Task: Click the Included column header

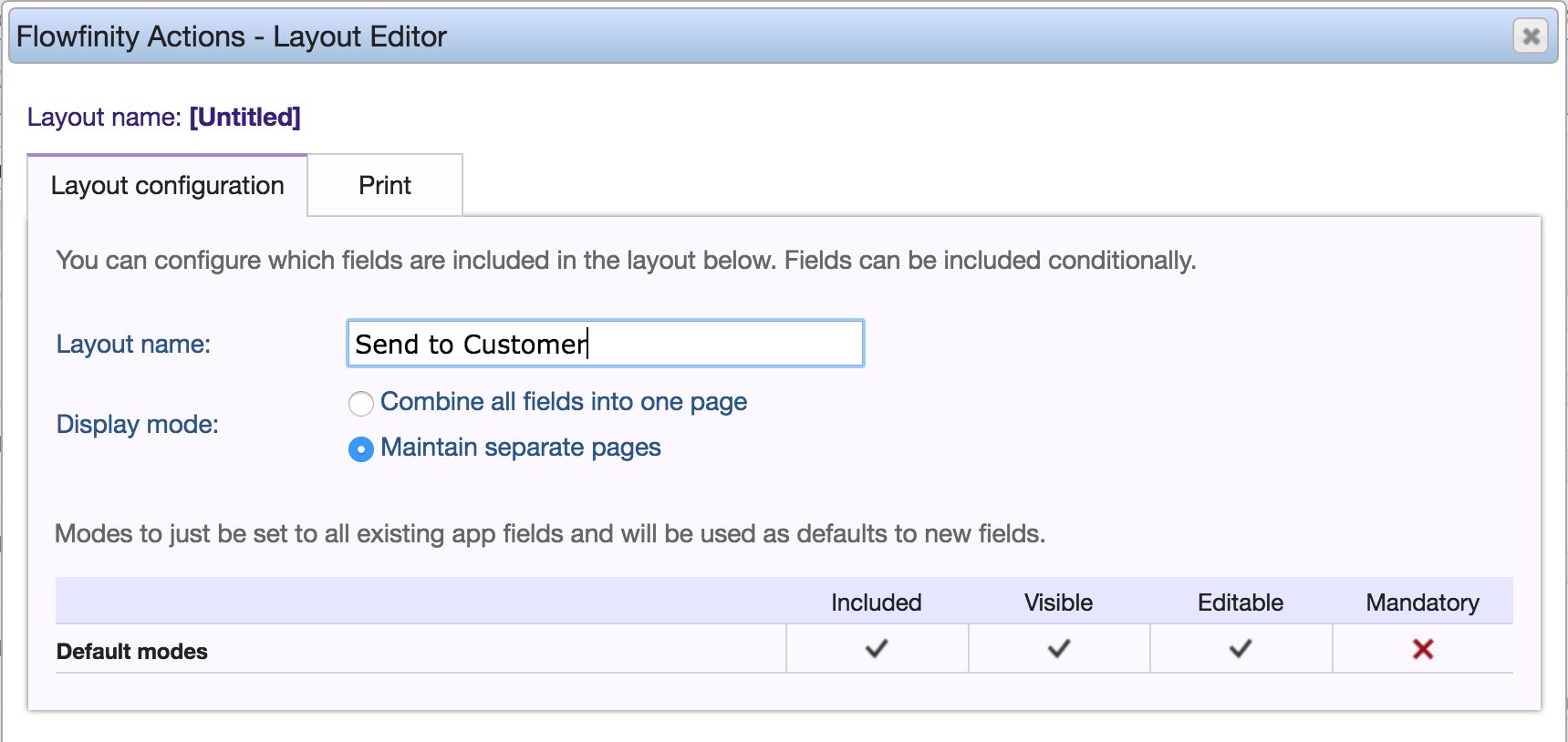Action: 876,603
